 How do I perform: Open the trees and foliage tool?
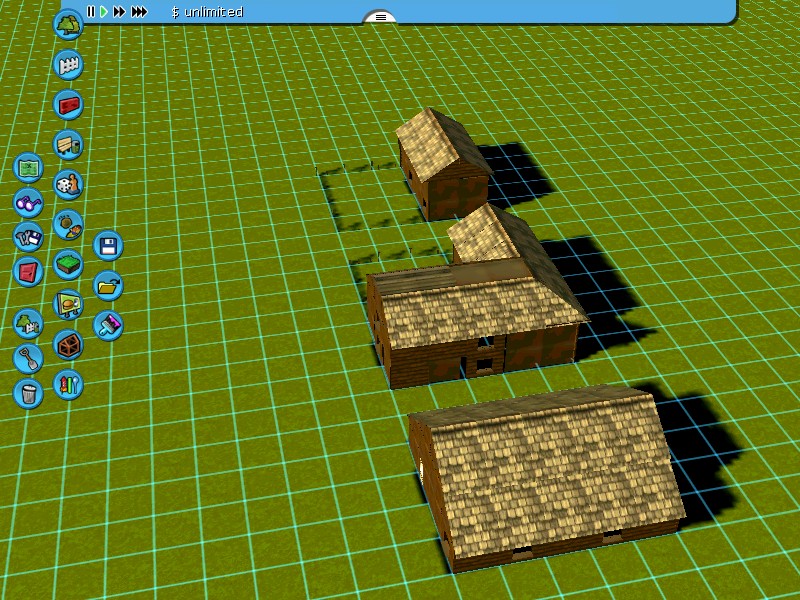pos(68,24)
